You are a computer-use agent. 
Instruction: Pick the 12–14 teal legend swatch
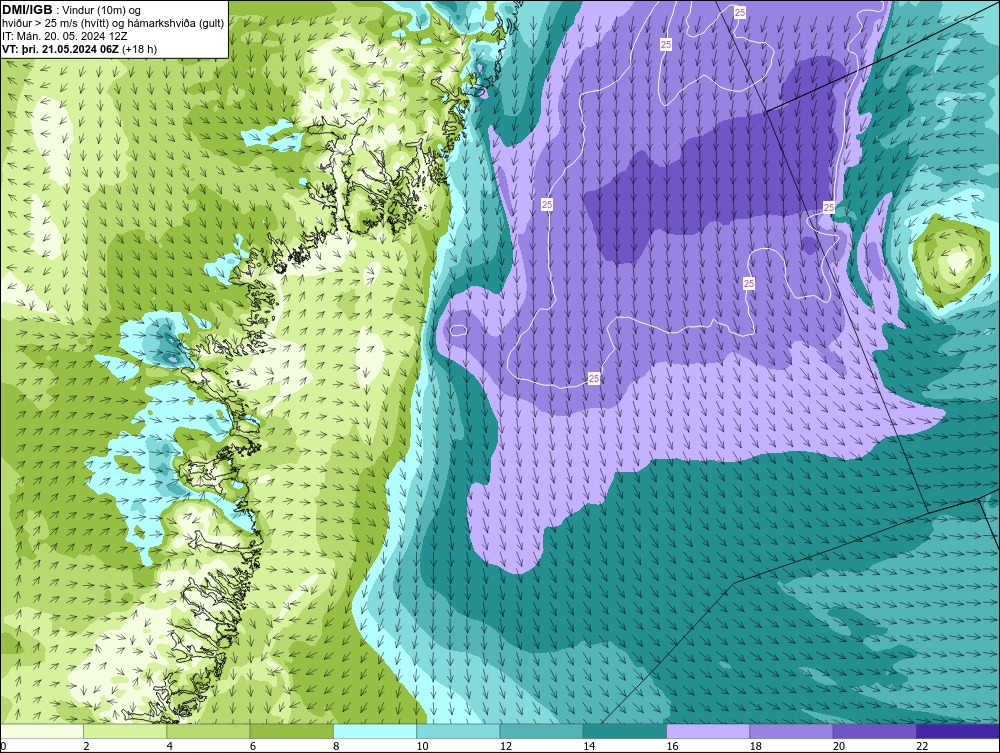[541, 731]
